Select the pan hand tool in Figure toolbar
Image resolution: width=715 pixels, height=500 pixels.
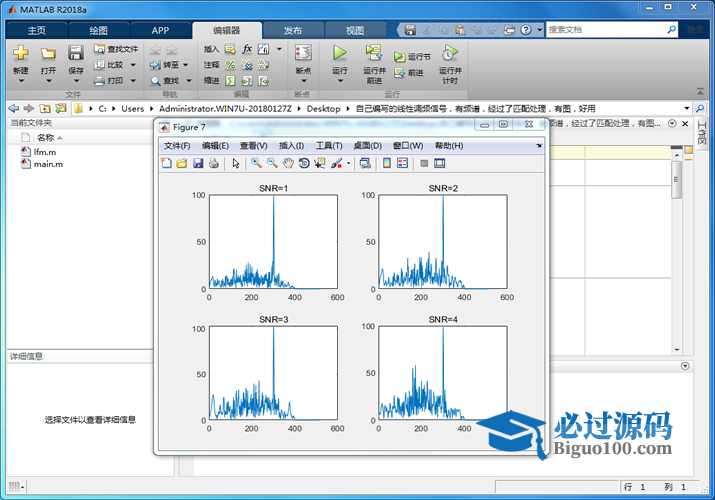[288, 163]
